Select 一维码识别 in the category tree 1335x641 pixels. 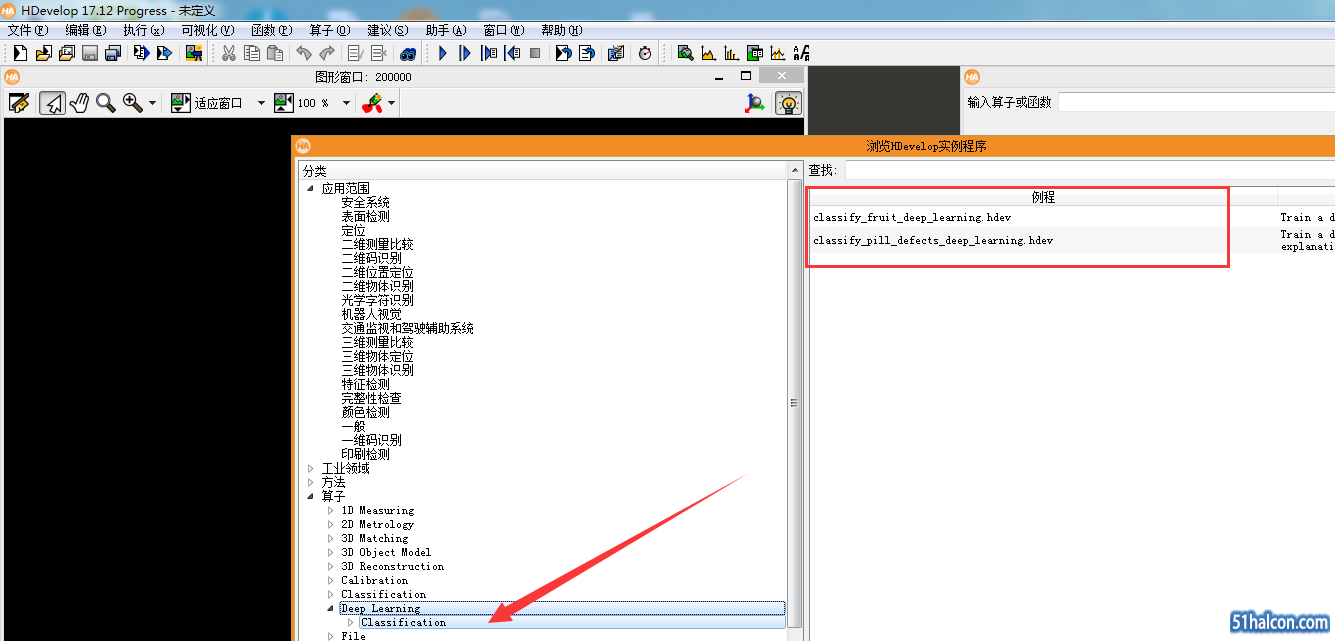click(371, 440)
